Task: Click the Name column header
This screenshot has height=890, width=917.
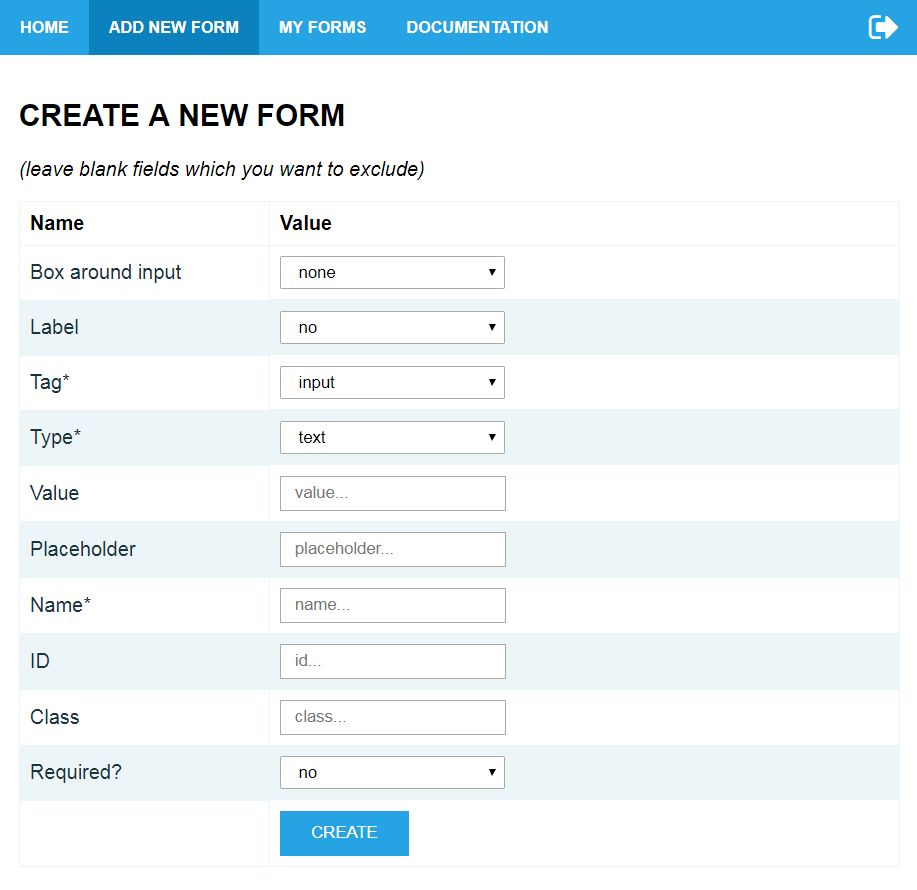Action: pyautogui.click(x=57, y=223)
